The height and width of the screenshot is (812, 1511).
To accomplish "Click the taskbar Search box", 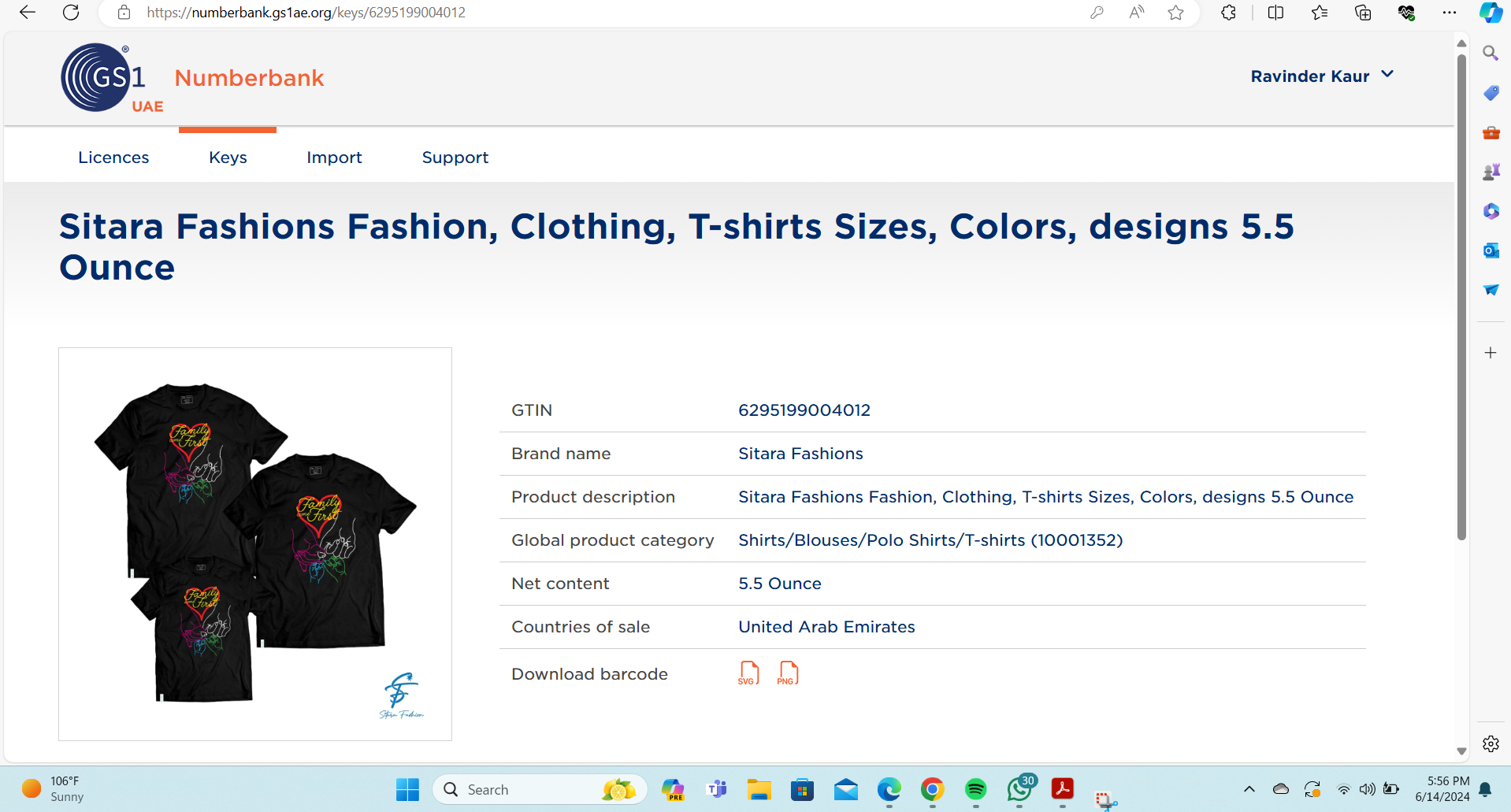I will click(x=540, y=789).
